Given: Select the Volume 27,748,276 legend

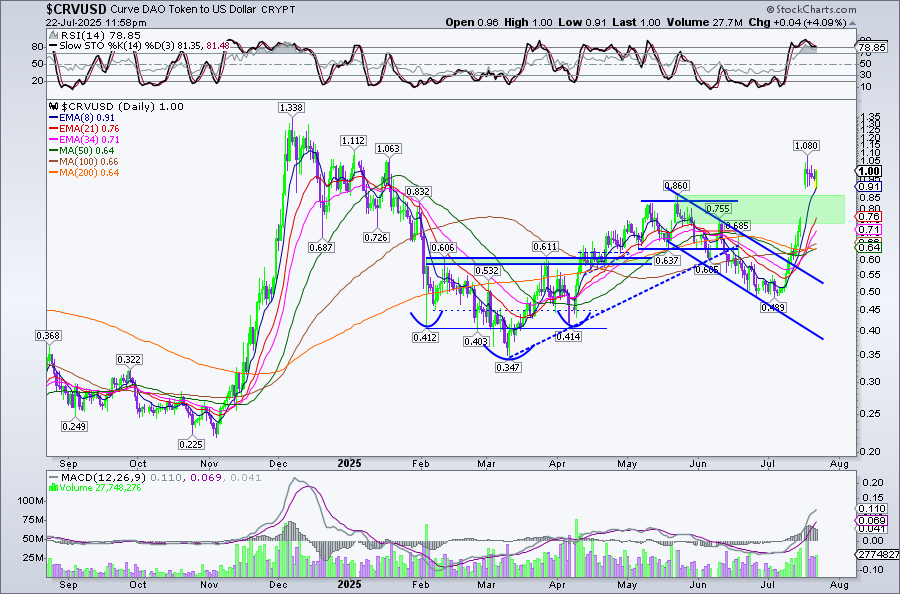Looking at the screenshot, I should (95, 488).
